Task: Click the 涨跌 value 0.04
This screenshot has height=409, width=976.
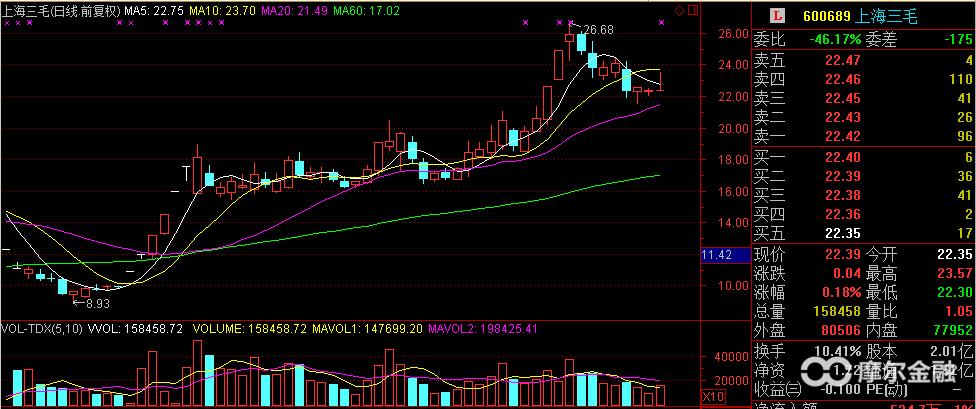Action: point(848,273)
